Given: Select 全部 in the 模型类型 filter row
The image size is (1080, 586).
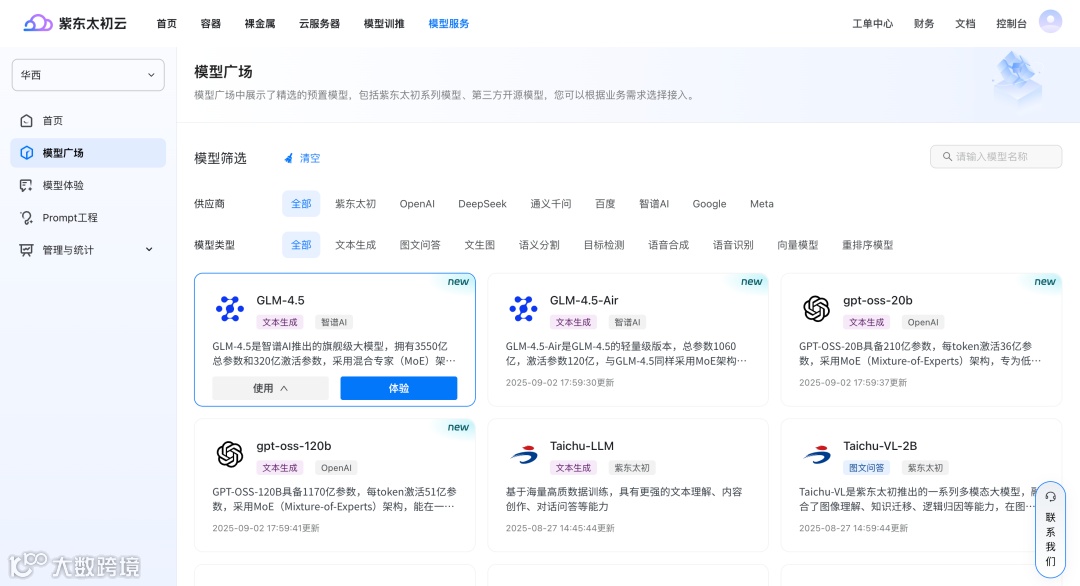Looking at the screenshot, I should pyautogui.click(x=301, y=245).
